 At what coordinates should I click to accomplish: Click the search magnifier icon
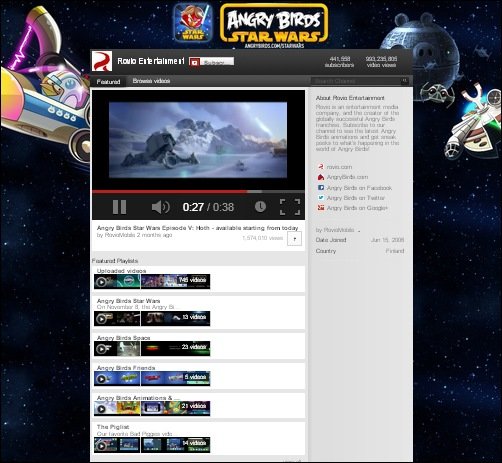point(405,81)
